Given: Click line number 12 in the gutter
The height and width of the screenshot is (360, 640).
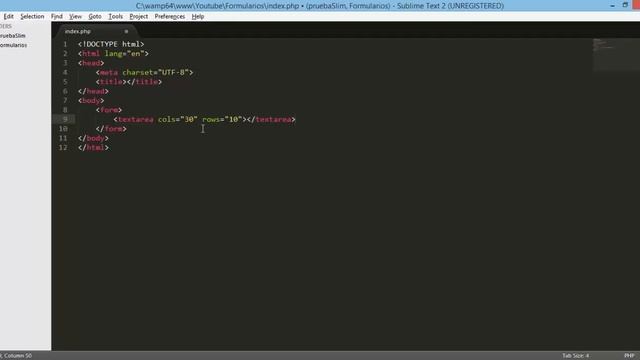Looking at the screenshot, I should (x=63, y=147).
